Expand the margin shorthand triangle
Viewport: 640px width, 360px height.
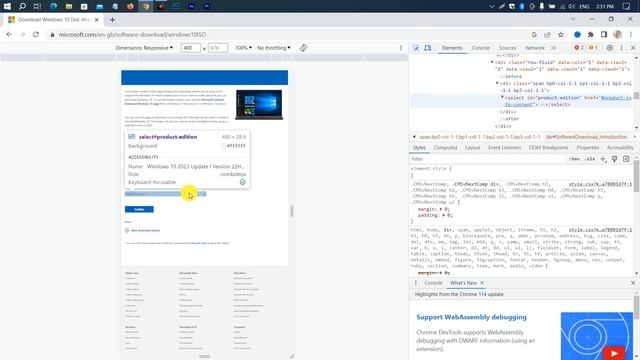click(x=440, y=209)
